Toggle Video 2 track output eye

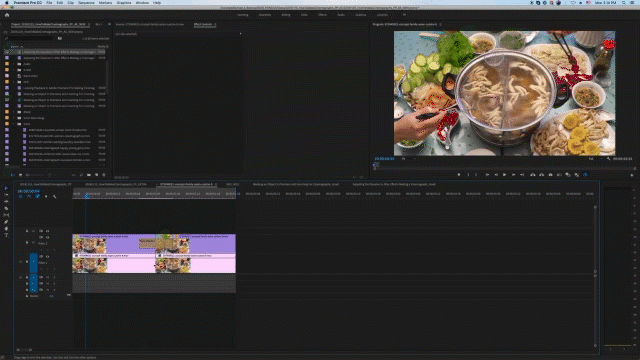pos(48,237)
